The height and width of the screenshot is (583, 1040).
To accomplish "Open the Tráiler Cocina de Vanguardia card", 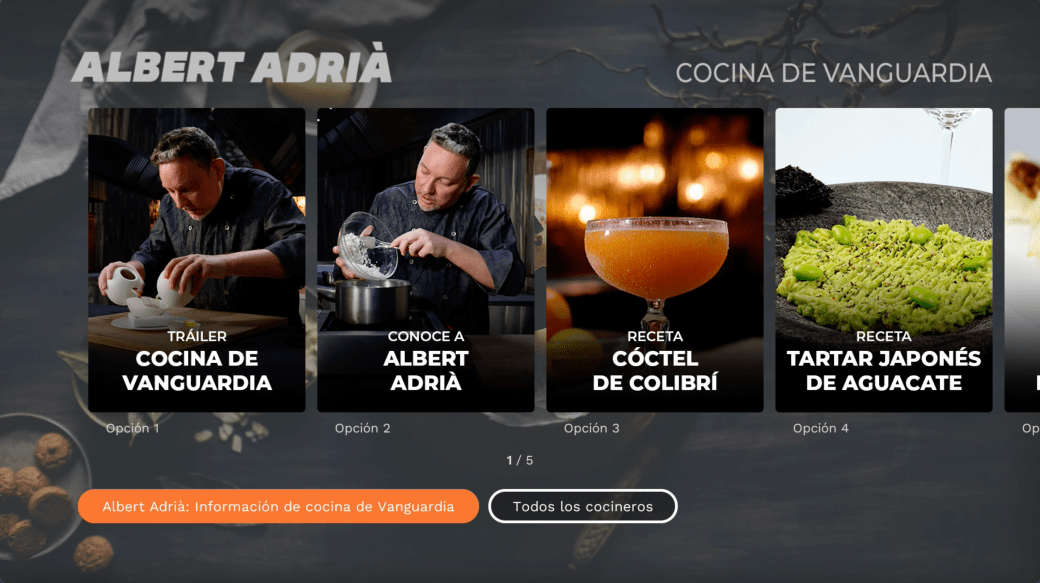I will click(x=197, y=260).
